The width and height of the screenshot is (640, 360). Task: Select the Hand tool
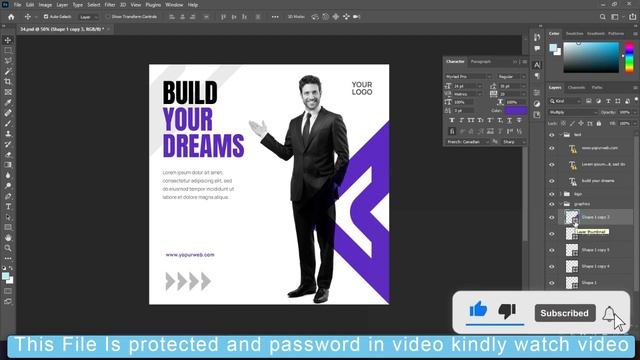click(8, 238)
